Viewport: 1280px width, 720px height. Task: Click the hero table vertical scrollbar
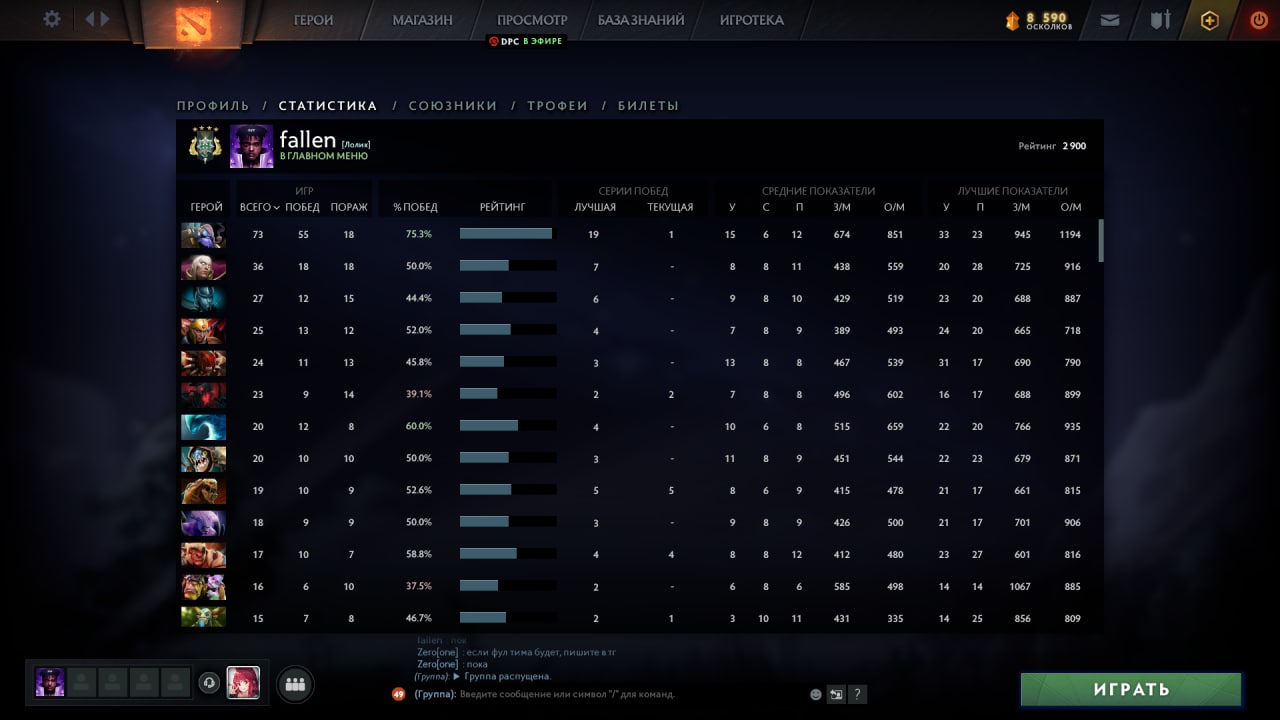1102,240
